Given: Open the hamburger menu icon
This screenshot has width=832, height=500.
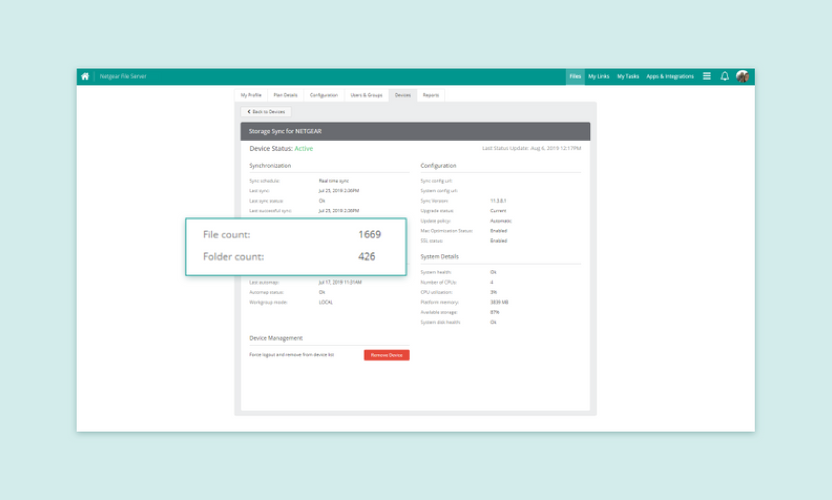Looking at the screenshot, I should click(707, 76).
